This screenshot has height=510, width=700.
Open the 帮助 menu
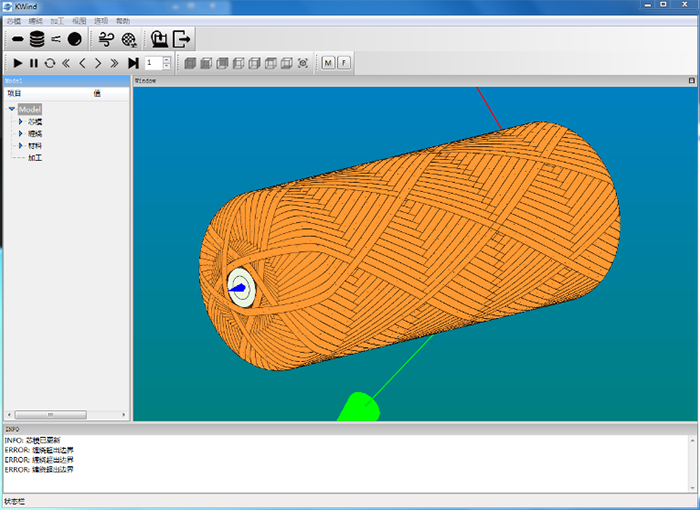tap(123, 21)
